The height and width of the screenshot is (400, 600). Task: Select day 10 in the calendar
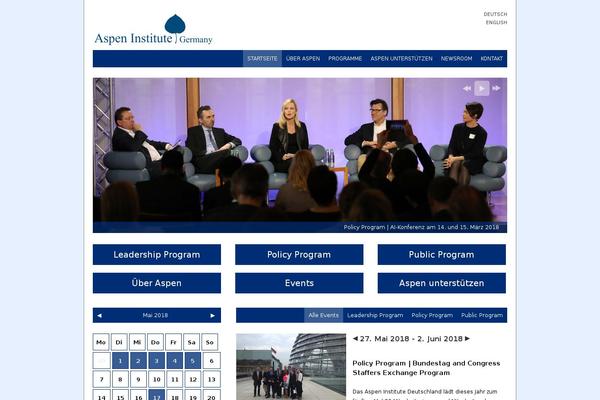tap(157, 379)
